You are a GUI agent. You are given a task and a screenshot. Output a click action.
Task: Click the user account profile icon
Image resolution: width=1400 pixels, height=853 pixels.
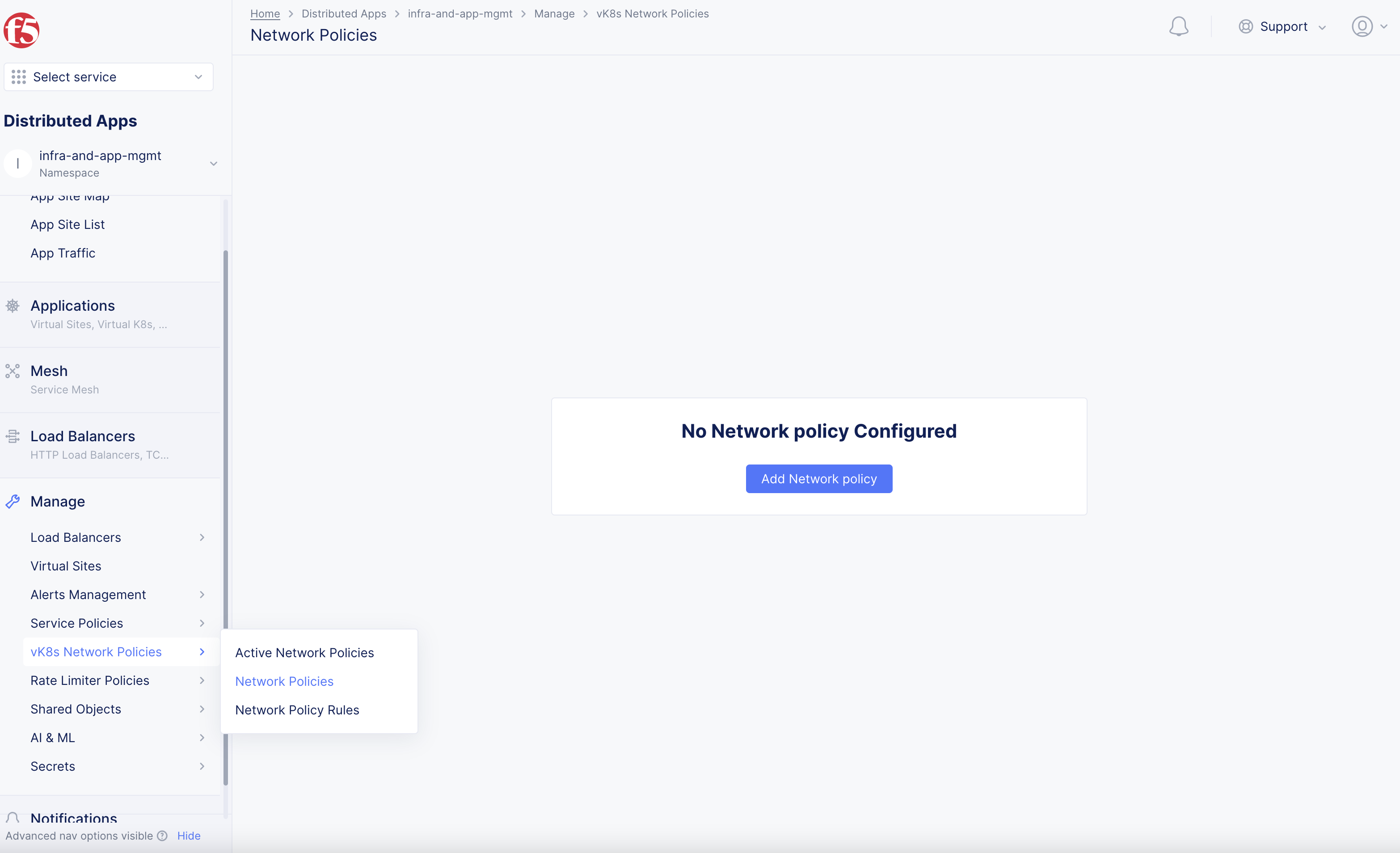coord(1362,27)
